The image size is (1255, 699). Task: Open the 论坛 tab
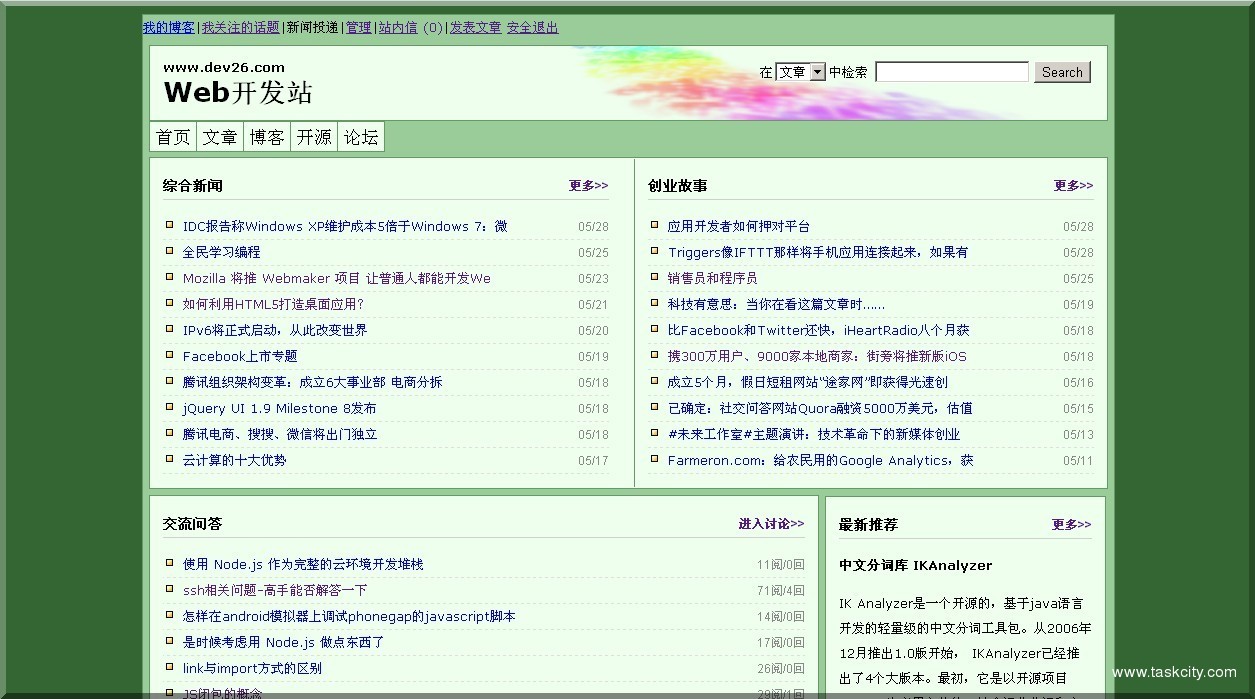coord(360,137)
